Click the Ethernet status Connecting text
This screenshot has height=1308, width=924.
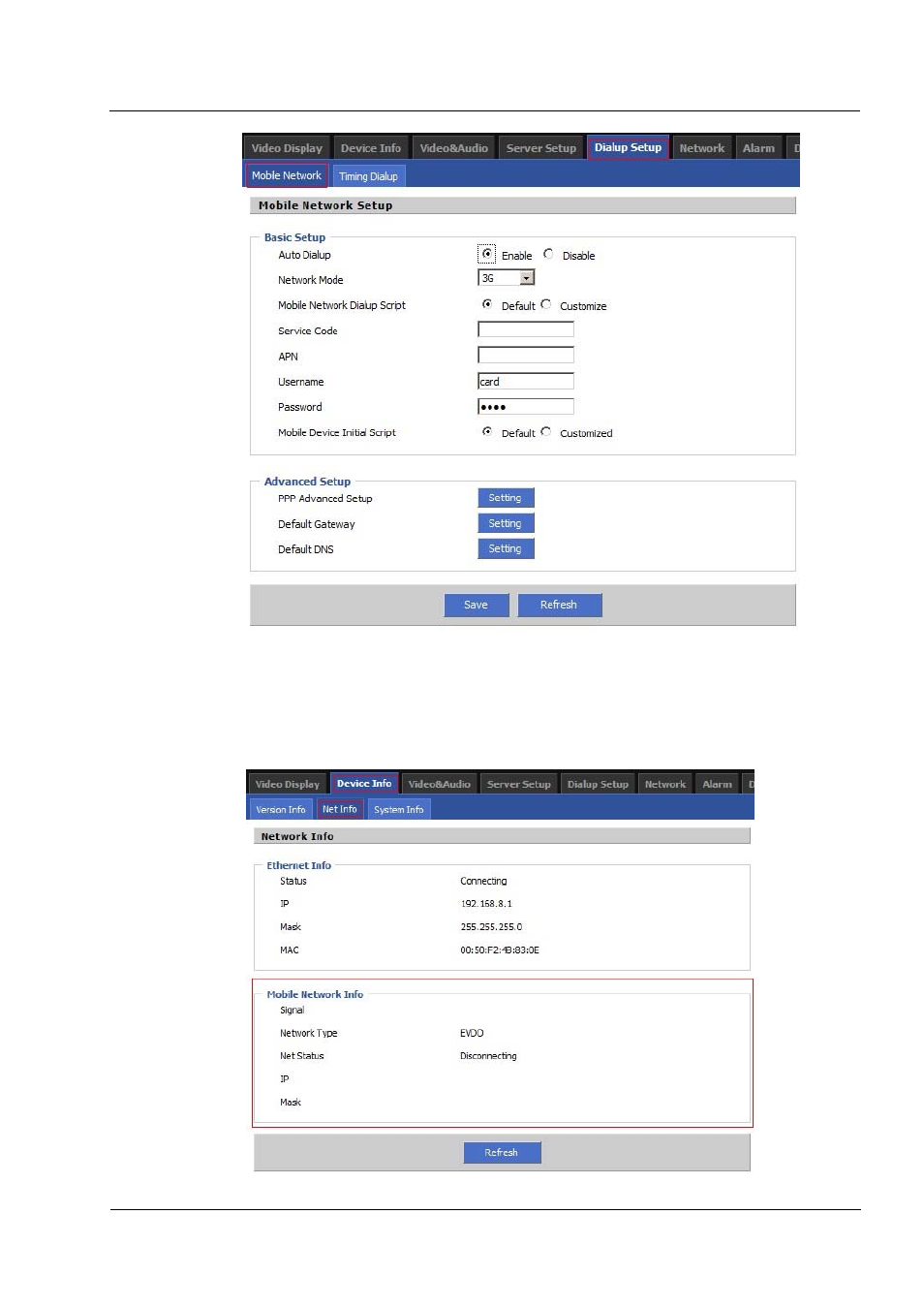coord(483,881)
